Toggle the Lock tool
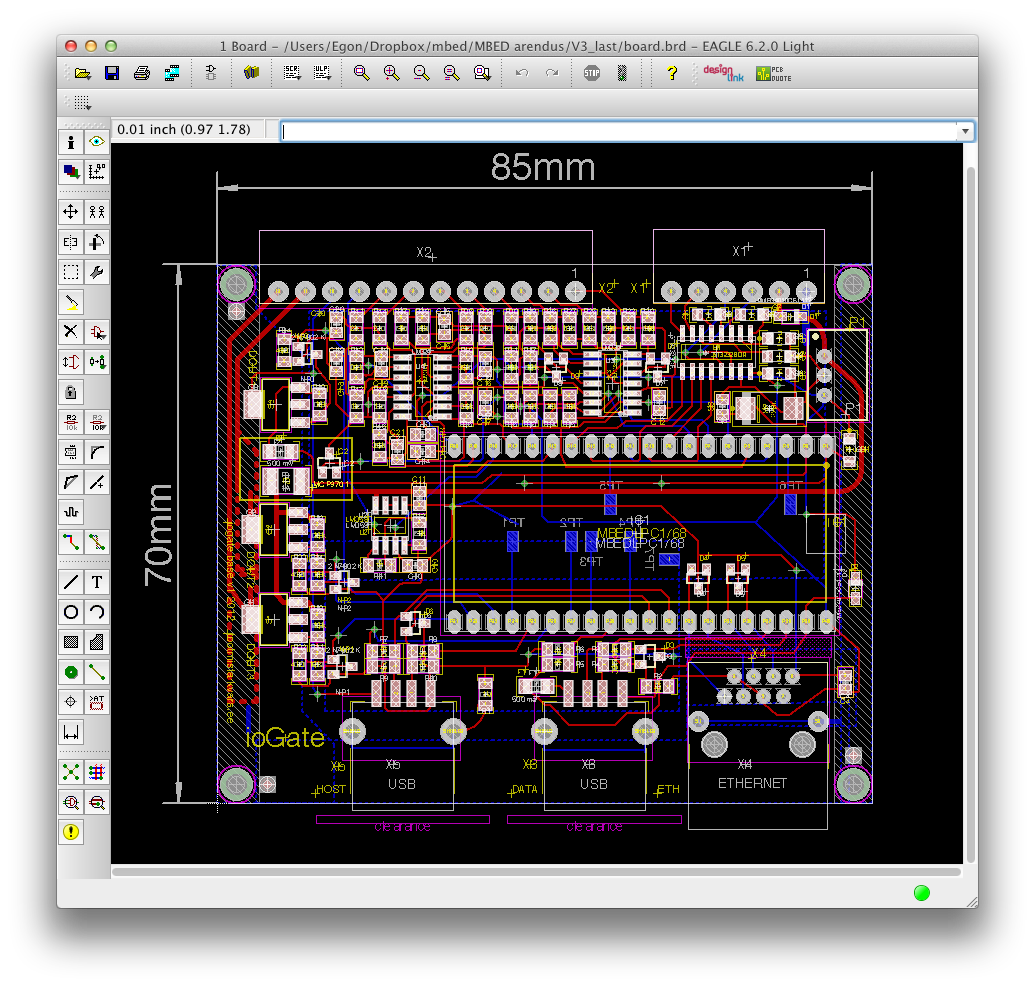 tap(71, 391)
